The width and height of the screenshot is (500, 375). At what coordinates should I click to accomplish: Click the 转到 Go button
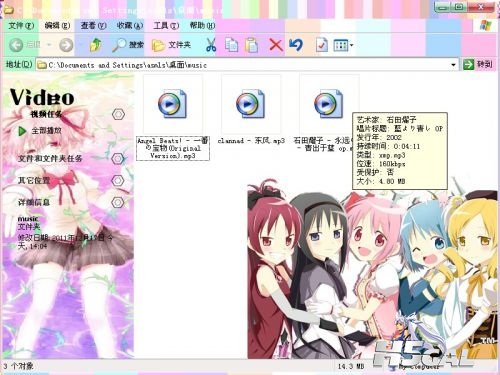point(478,64)
